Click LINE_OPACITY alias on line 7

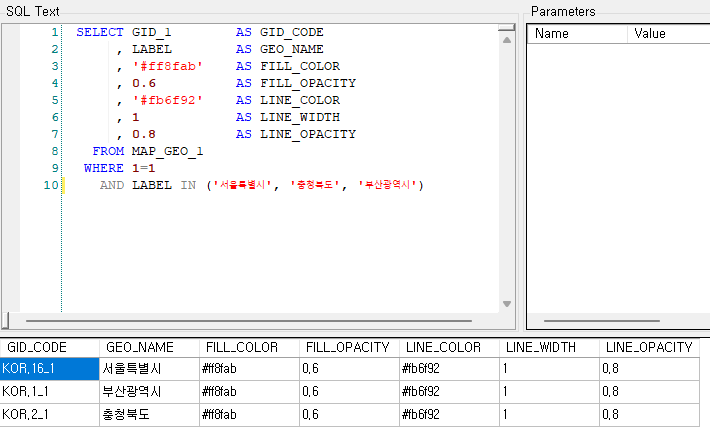(308, 134)
